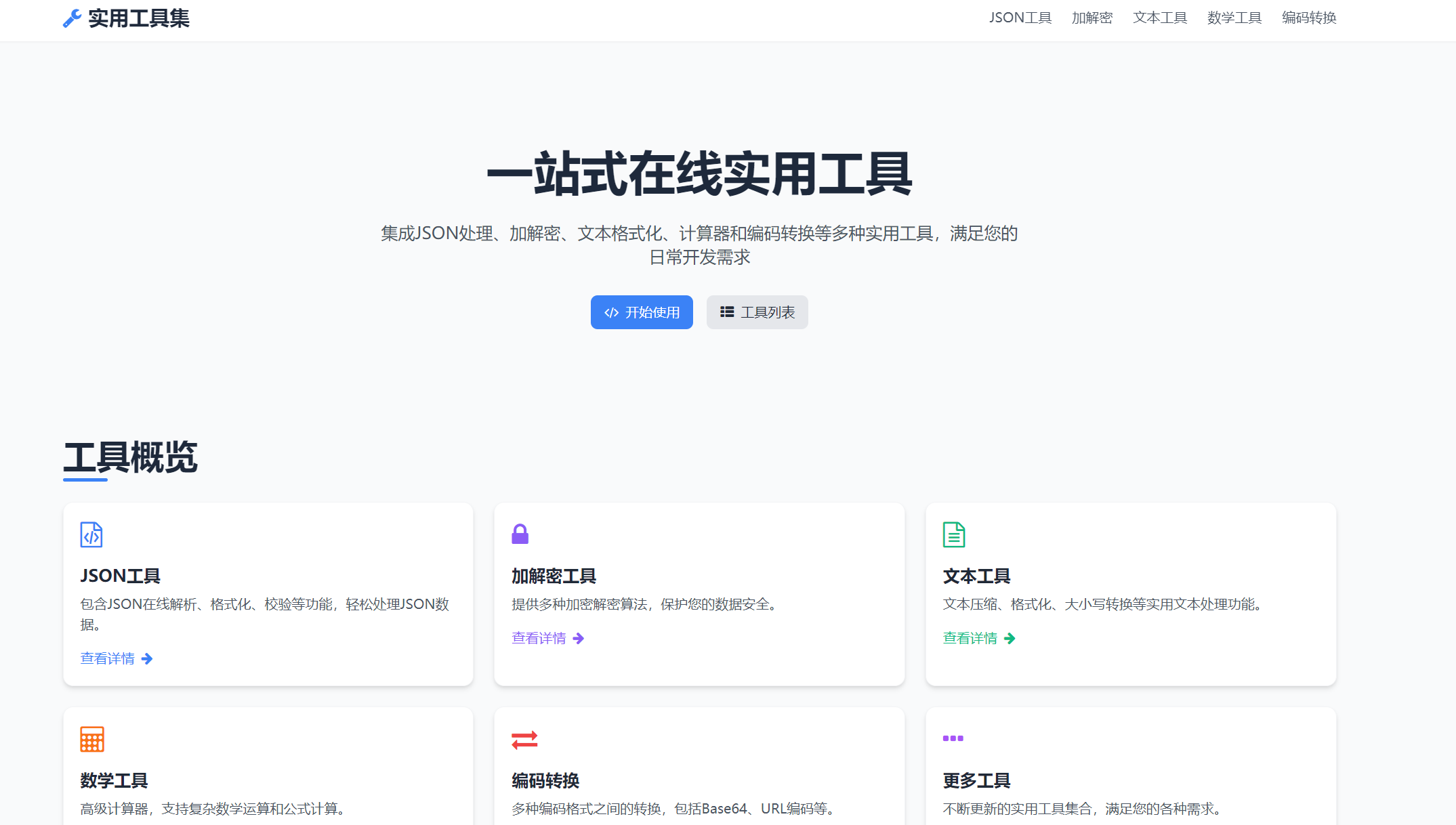1456x825 pixels.
Task: Click the green document icon on 文本工具 card
Action: click(x=953, y=534)
